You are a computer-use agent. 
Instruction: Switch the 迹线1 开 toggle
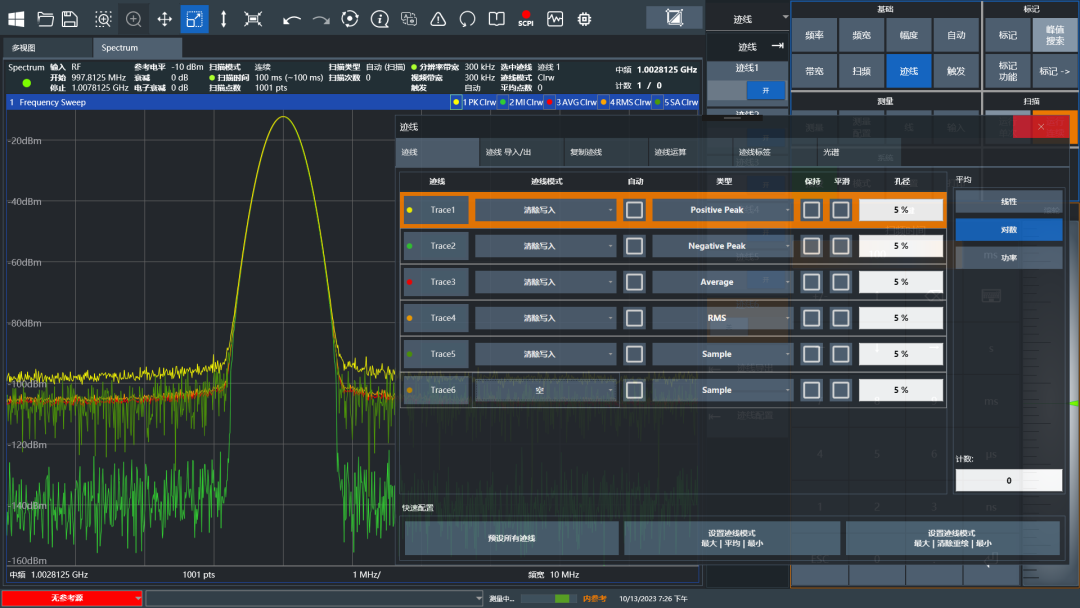click(747, 90)
